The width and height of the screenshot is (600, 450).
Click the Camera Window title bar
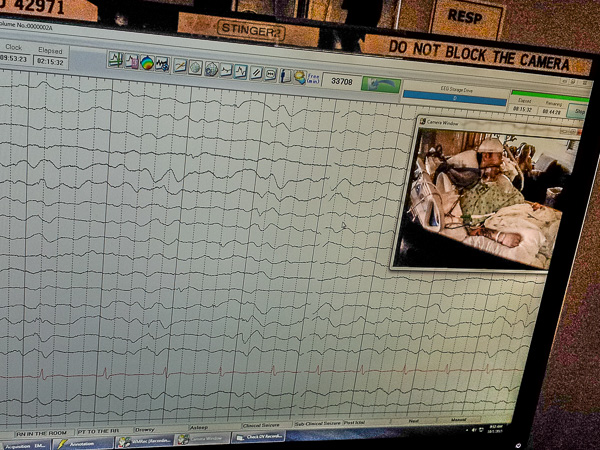pos(497,126)
